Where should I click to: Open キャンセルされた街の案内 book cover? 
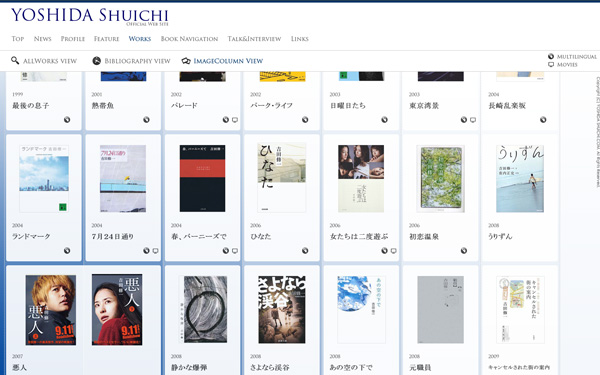(520, 309)
